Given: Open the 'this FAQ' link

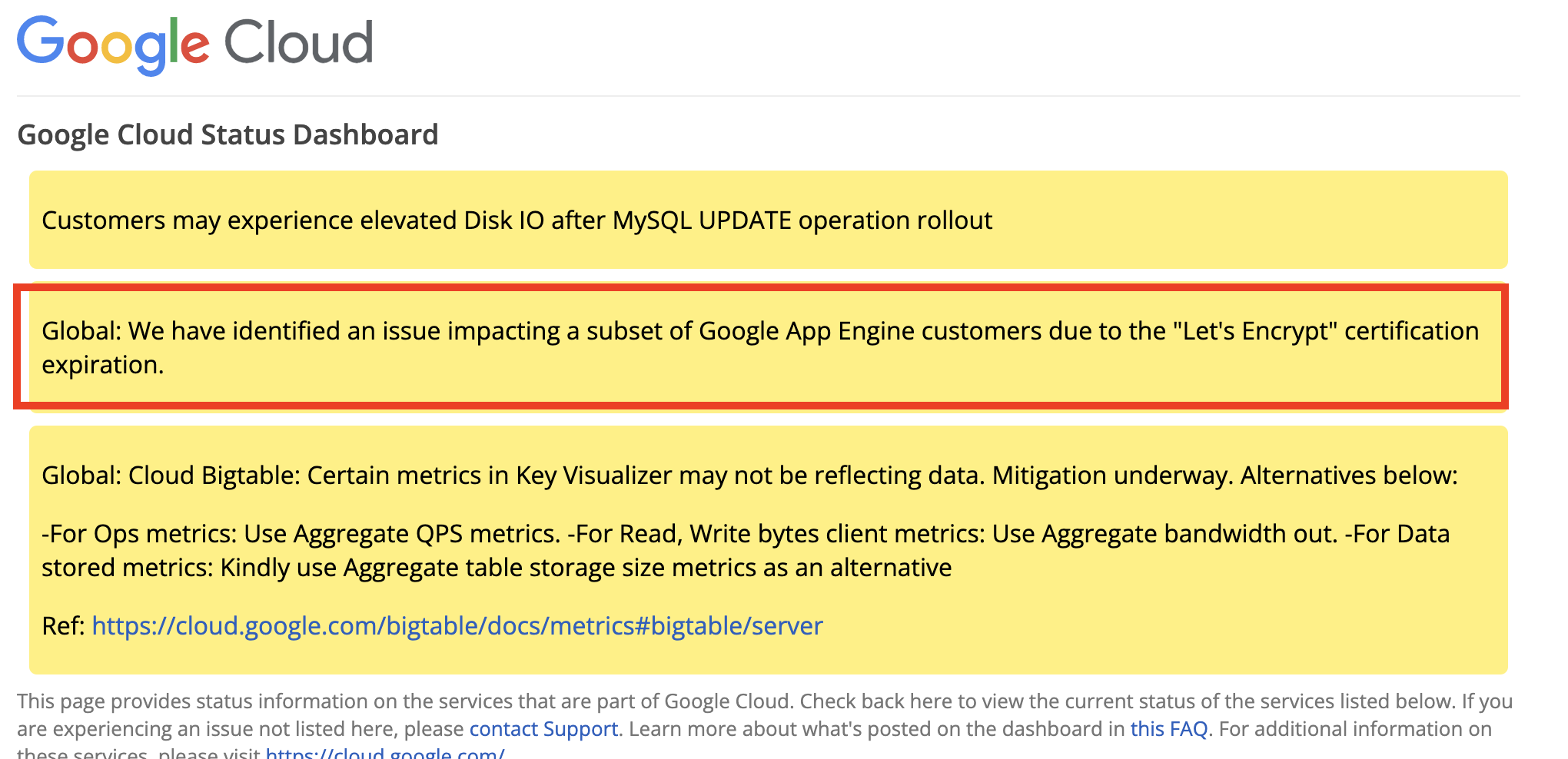Looking at the screenshot, I should pos(1169,728).
